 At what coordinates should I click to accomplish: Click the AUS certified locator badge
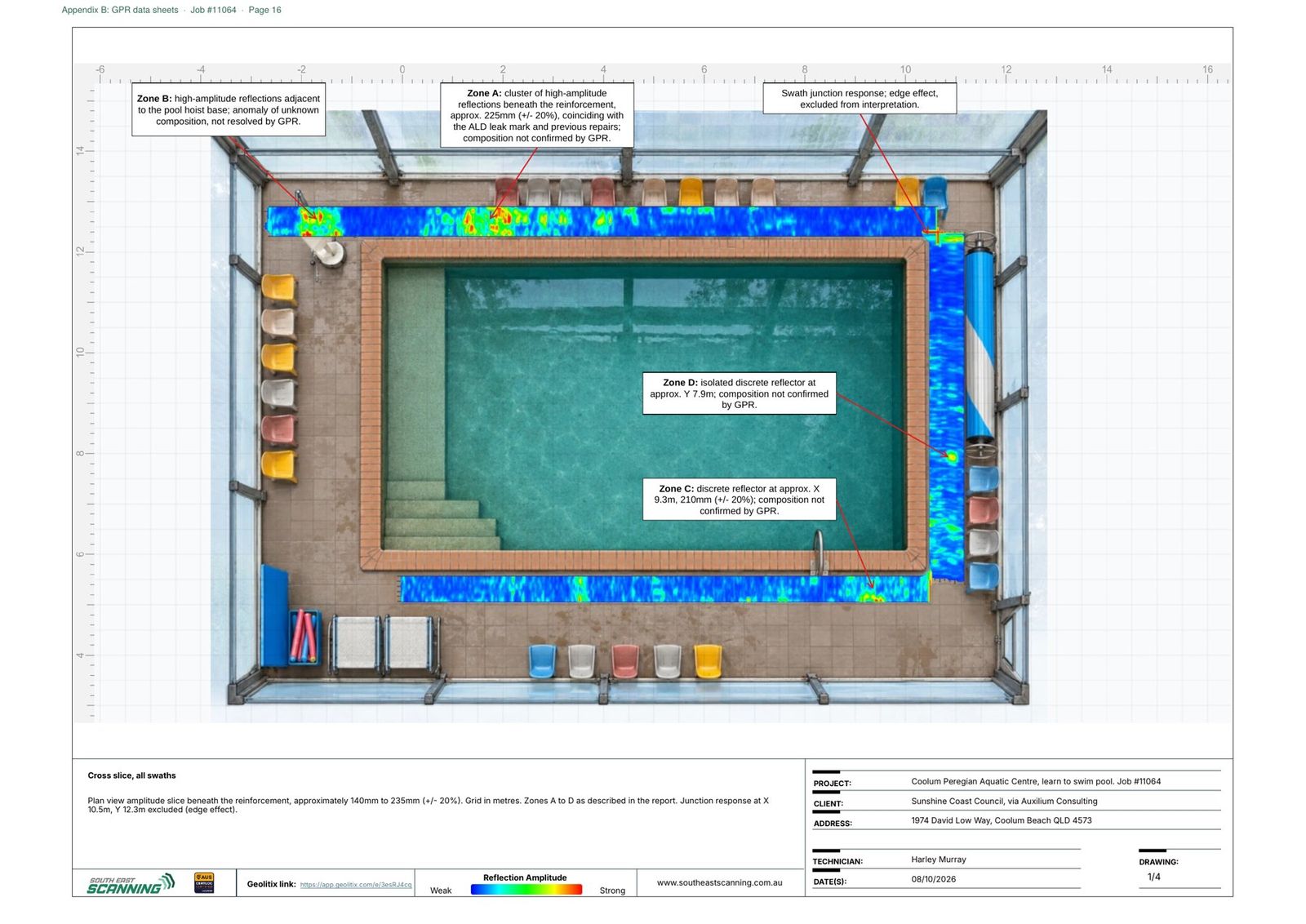[204, 883]
